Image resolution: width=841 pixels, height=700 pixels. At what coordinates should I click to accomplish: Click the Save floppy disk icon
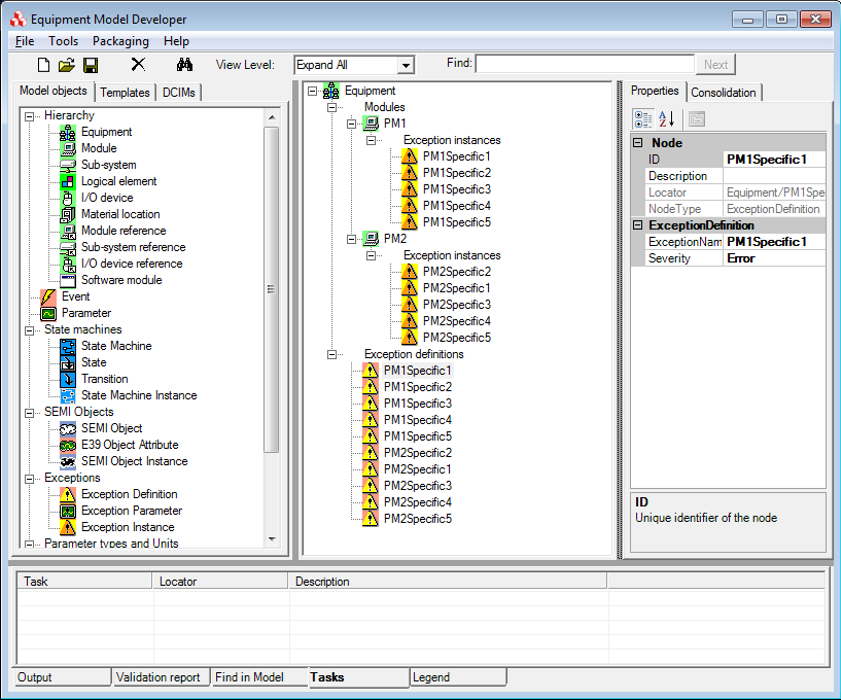coord(90,65)
